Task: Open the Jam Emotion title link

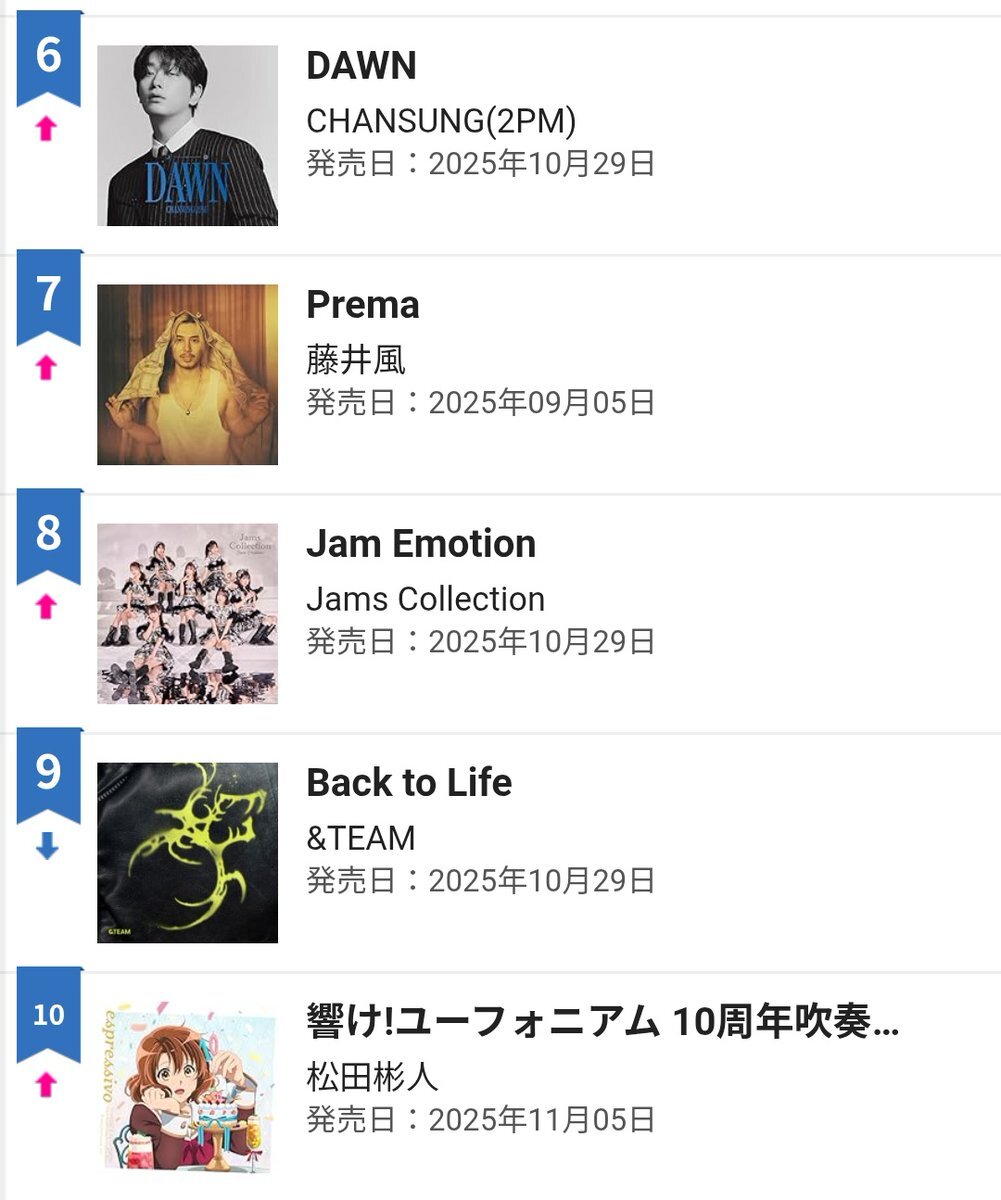Action: click(x=421, y=544)
